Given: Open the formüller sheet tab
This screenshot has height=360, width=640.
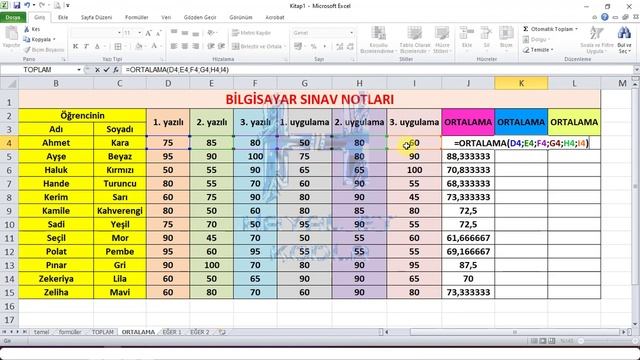Looking at the screenshot, I should [x=70, y=332].
